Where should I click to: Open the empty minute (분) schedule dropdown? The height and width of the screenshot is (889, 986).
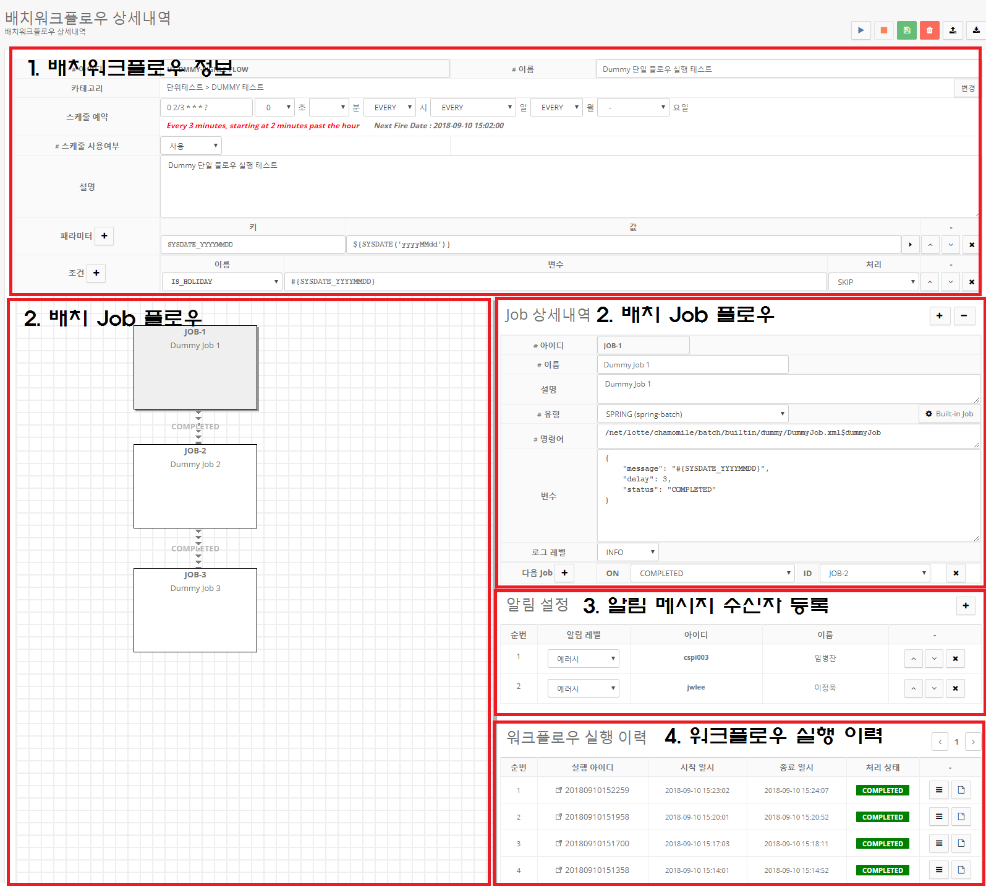[329, 108]
